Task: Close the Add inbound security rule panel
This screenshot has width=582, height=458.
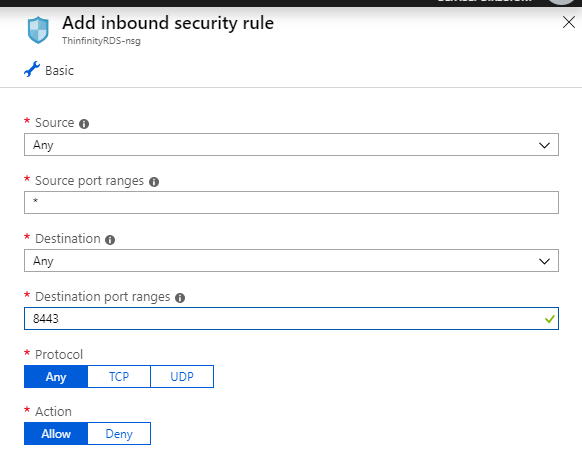Action: pos(569,22)
